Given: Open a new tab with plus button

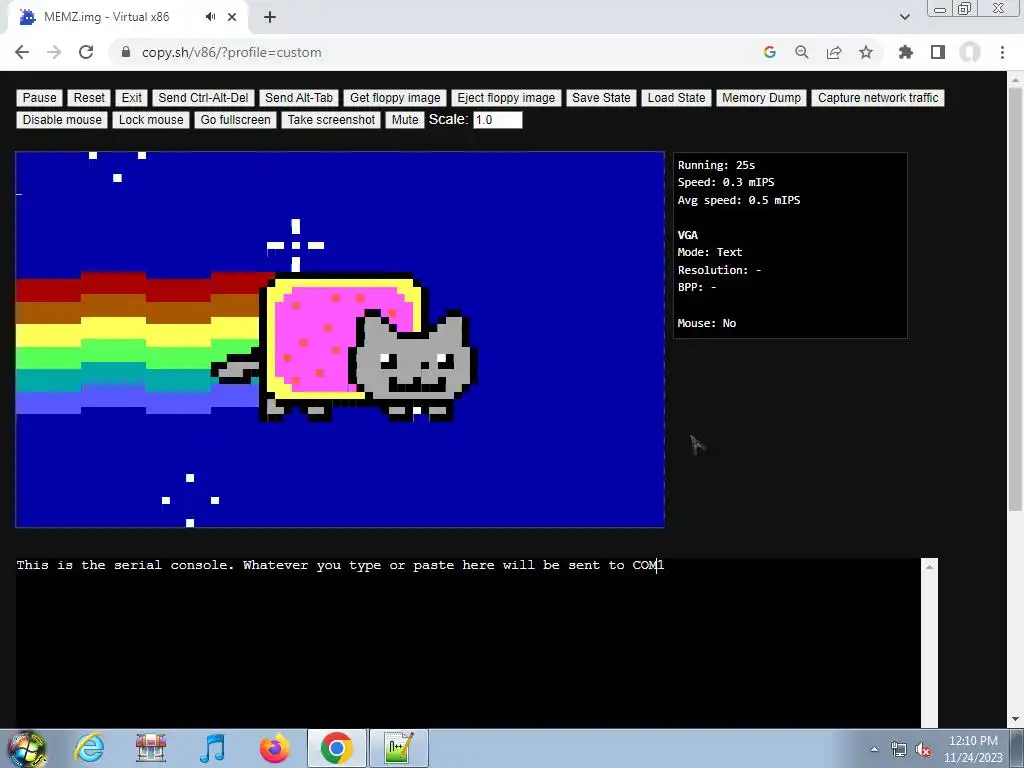Looking at the screenshot, I should [x=270, y=17].
